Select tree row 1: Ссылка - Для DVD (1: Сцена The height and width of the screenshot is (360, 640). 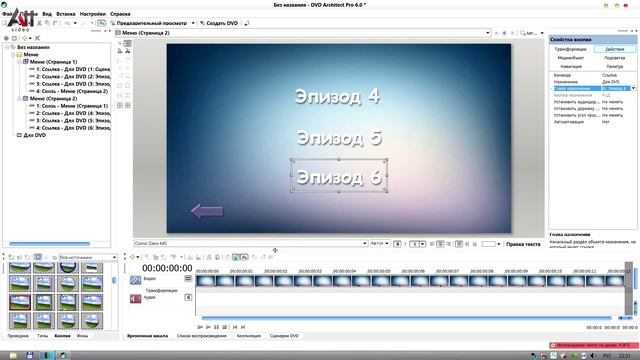coord(69,69)
